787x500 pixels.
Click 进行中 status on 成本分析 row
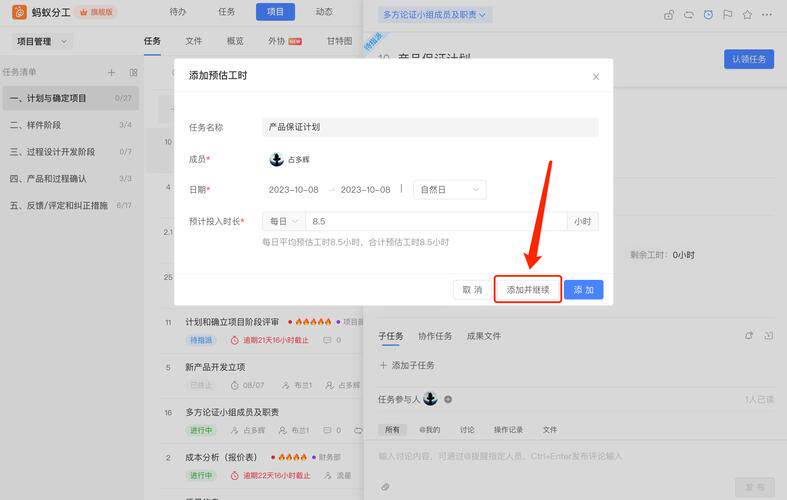click(201, 475)
